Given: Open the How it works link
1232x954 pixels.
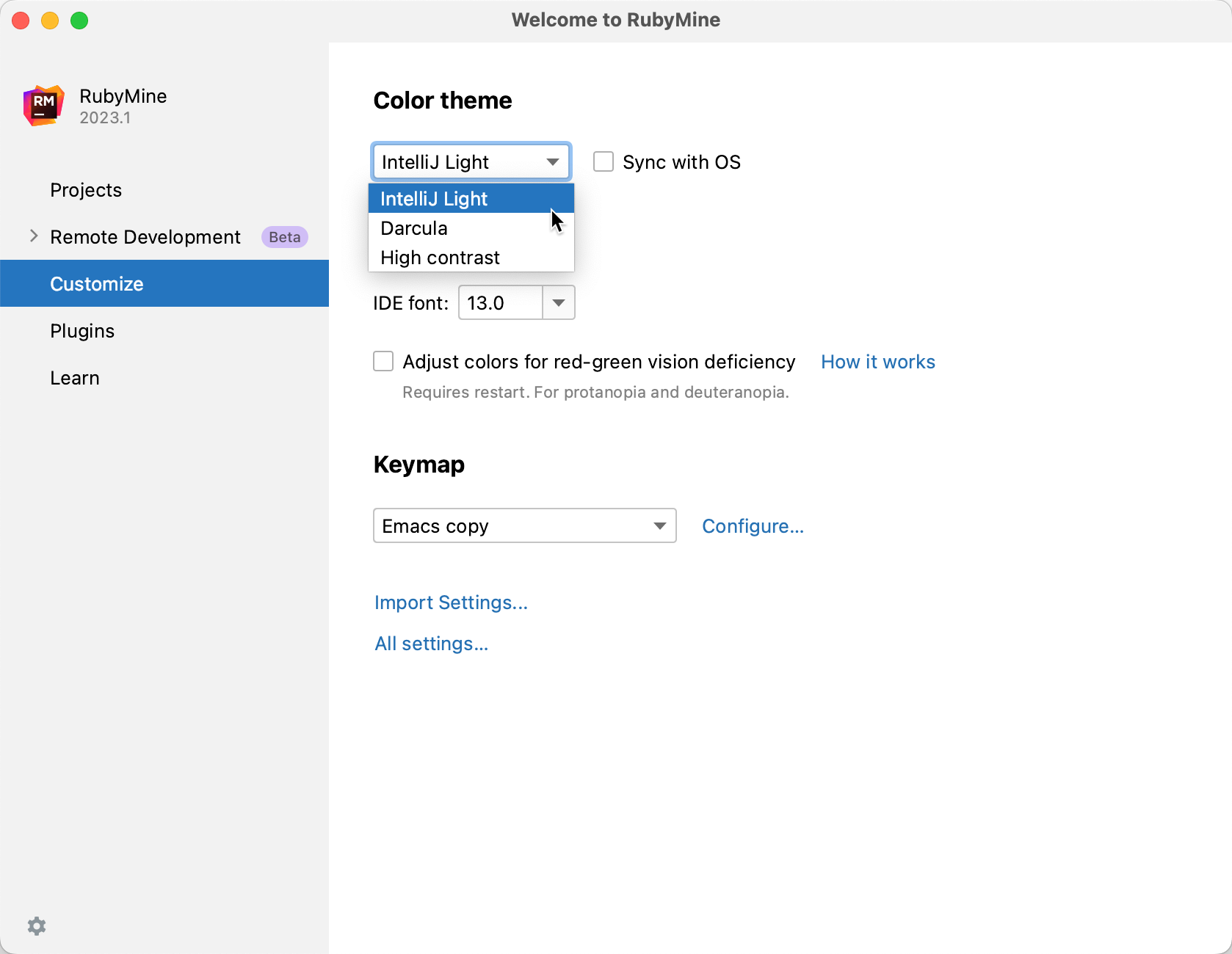Looking at the screenshot, I should 878,362.
